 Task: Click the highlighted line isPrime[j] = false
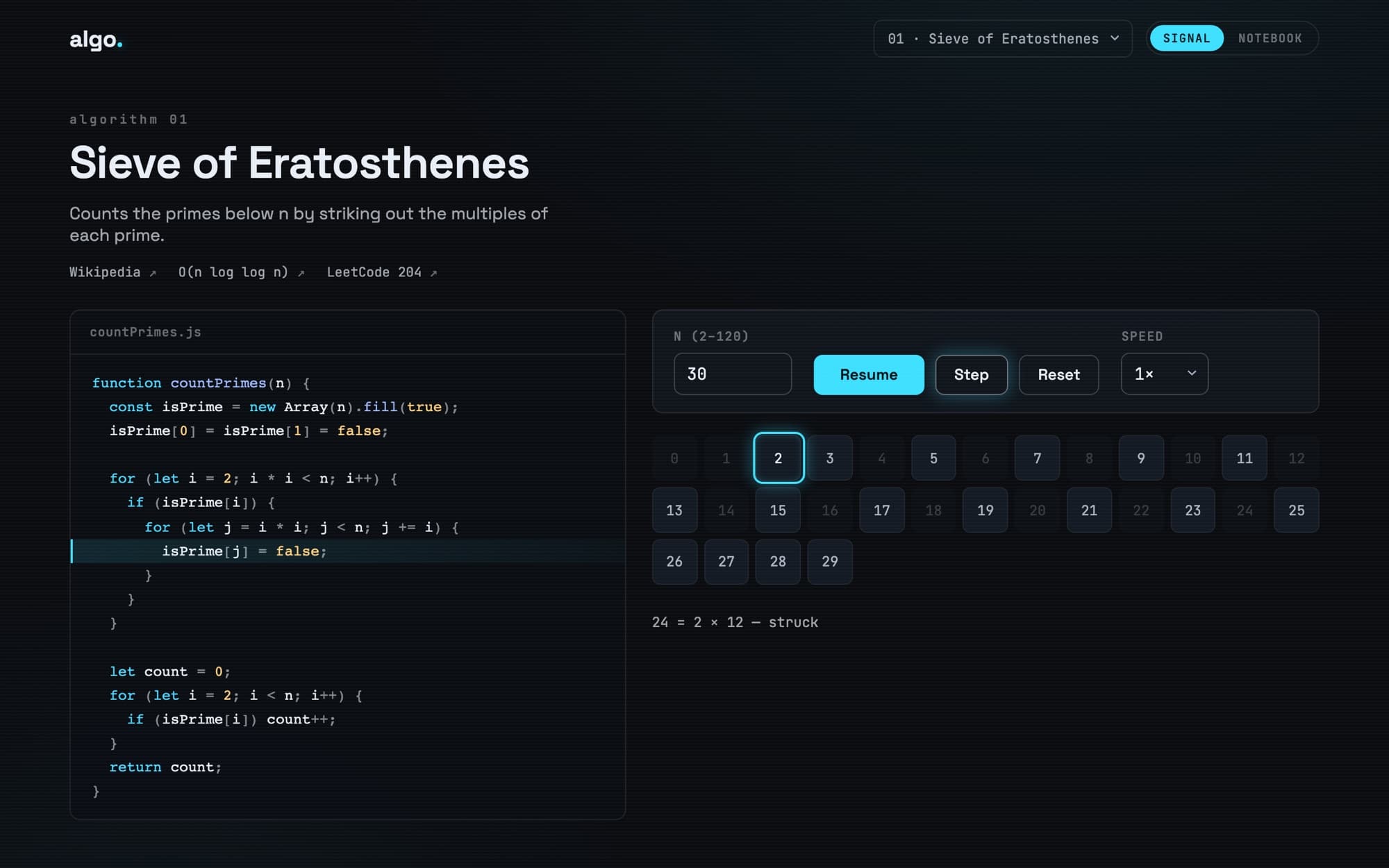[348, 551]
